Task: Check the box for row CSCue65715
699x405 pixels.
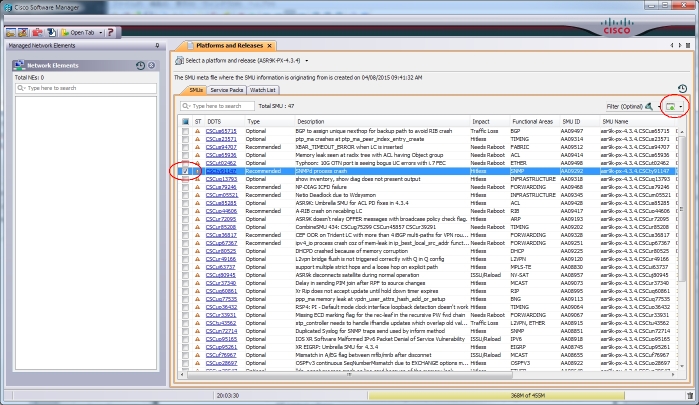Action: (185, 131)
